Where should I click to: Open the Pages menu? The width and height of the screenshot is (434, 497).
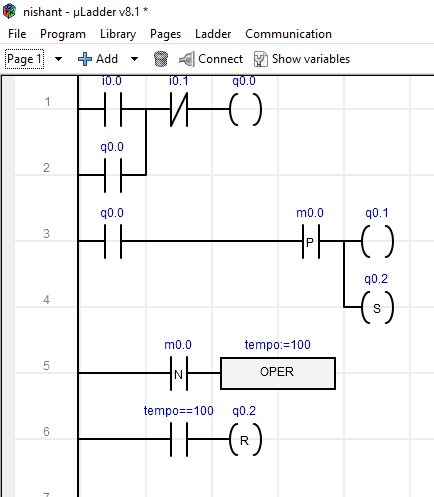(165, 34)
